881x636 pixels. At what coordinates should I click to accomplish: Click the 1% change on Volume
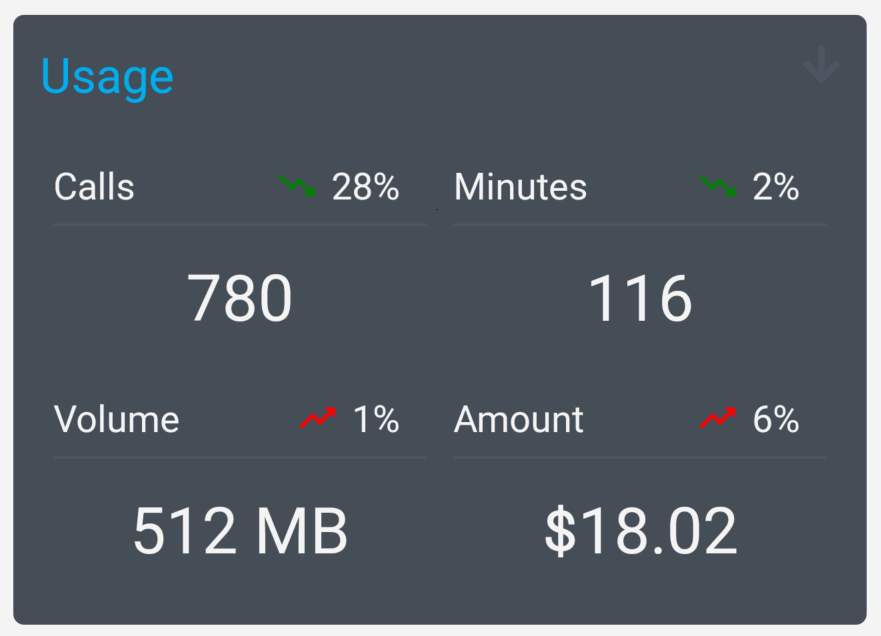(376, 420)
